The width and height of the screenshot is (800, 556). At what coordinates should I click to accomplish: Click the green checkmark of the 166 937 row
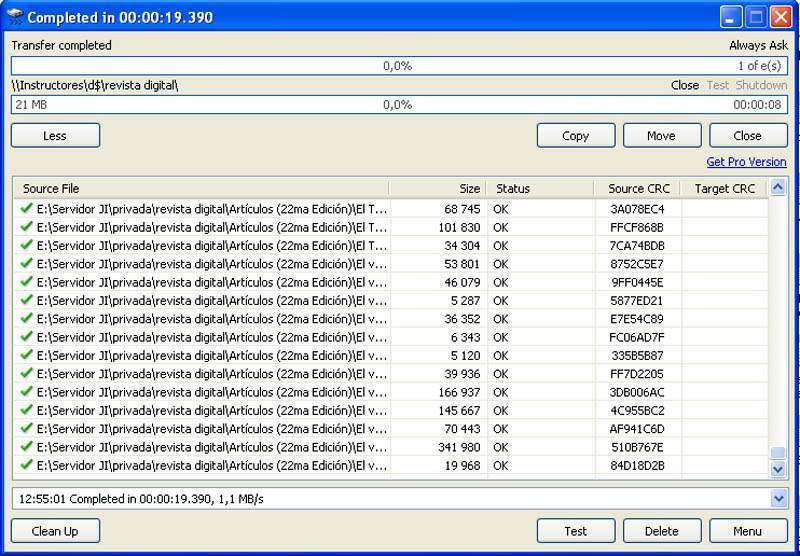point(27,392)
